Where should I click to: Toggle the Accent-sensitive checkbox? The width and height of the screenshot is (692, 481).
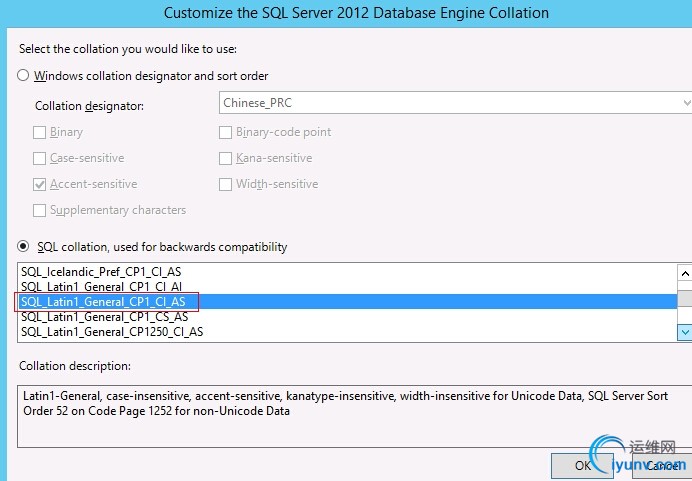click(40, 184)
